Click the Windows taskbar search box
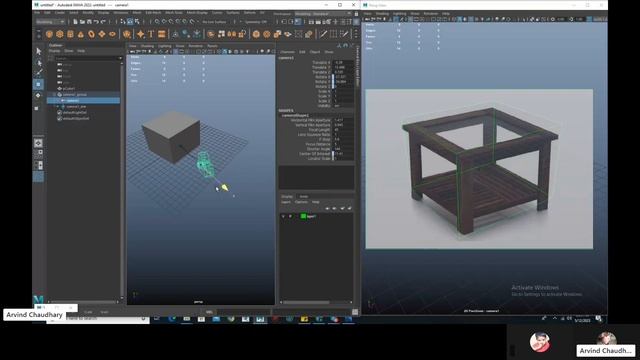 98,319
